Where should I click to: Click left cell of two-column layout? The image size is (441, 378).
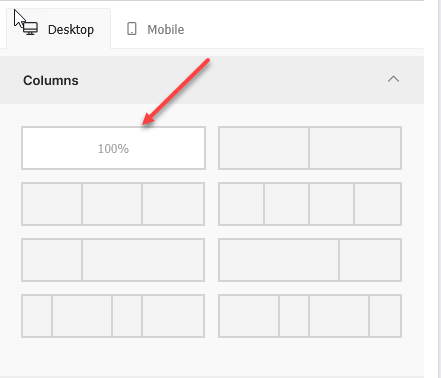264,148
